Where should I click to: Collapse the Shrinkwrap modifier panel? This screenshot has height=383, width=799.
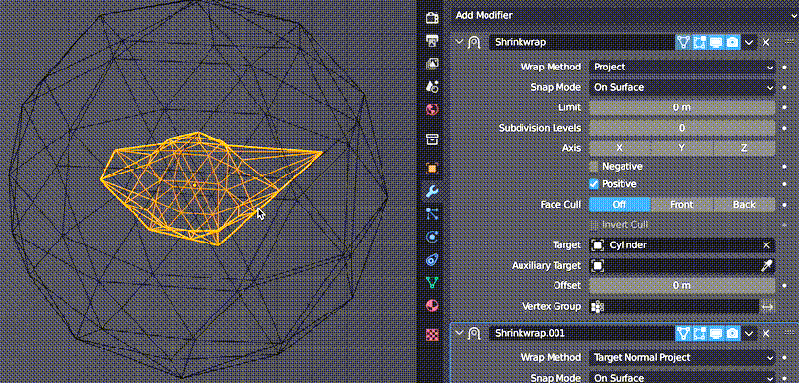click(460, 42)
